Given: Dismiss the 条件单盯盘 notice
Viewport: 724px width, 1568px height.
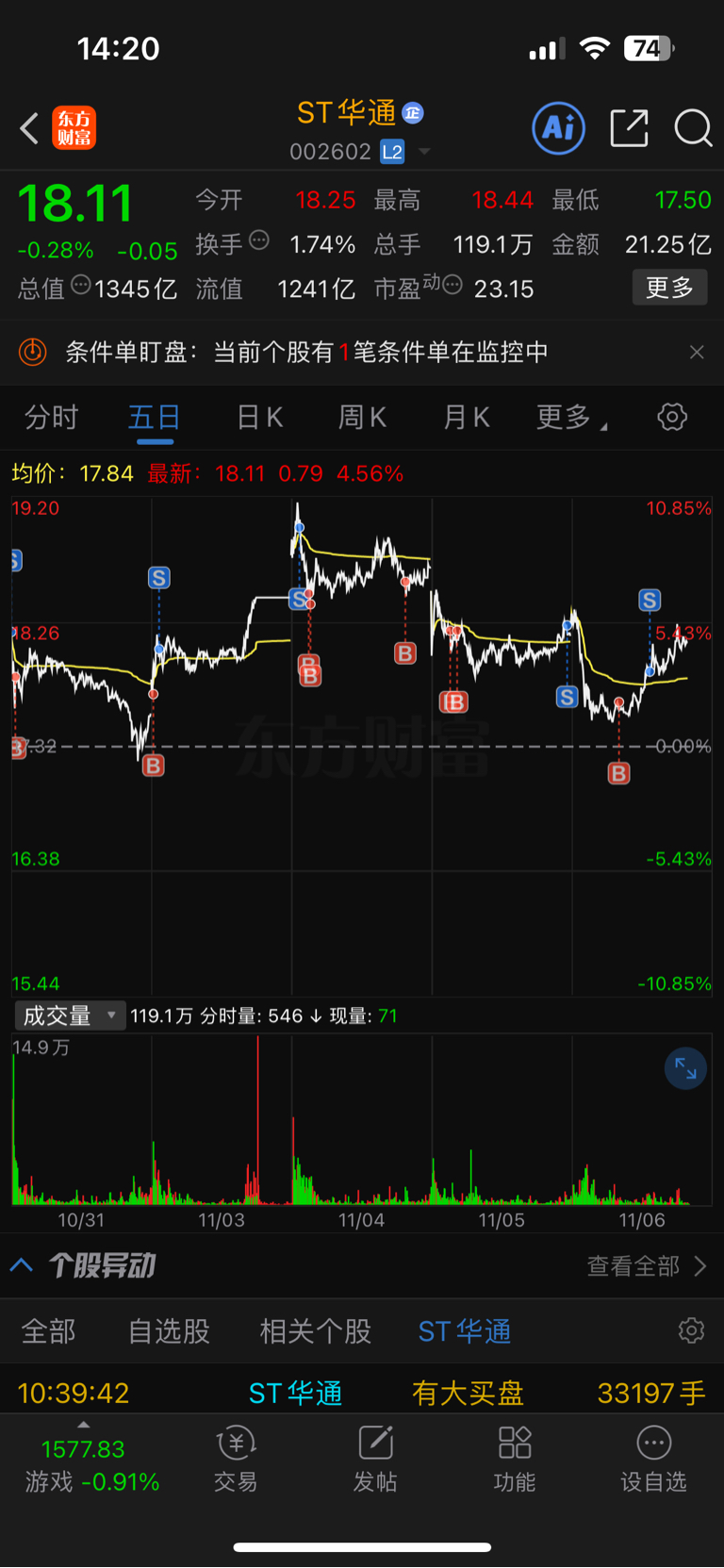Looking at the screenshot, I should click(697, 352).
